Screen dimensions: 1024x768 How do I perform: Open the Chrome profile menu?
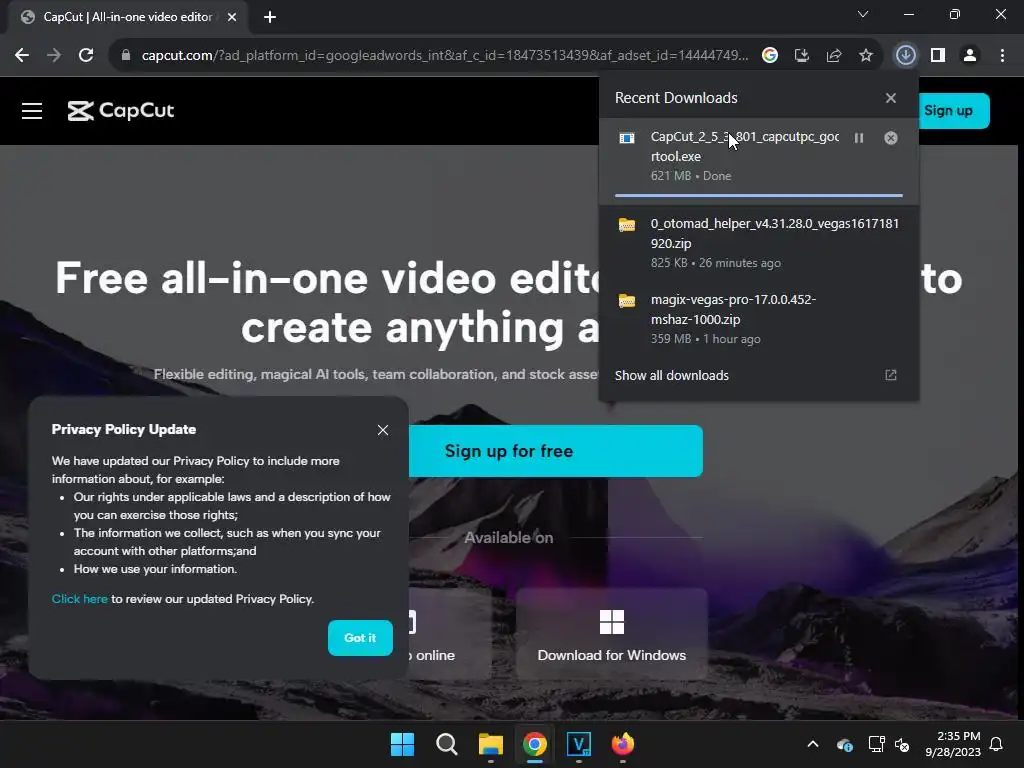[x=970, y=56]
